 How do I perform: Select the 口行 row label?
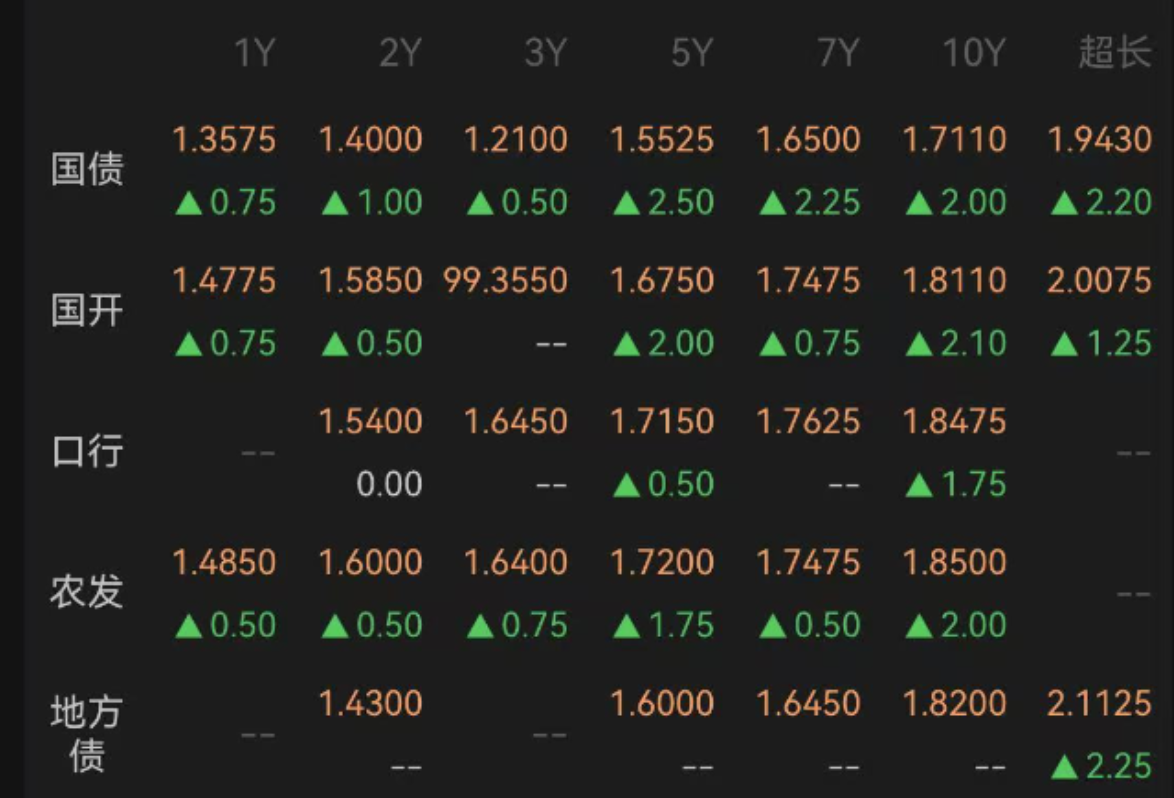click(x=87, y=451)
